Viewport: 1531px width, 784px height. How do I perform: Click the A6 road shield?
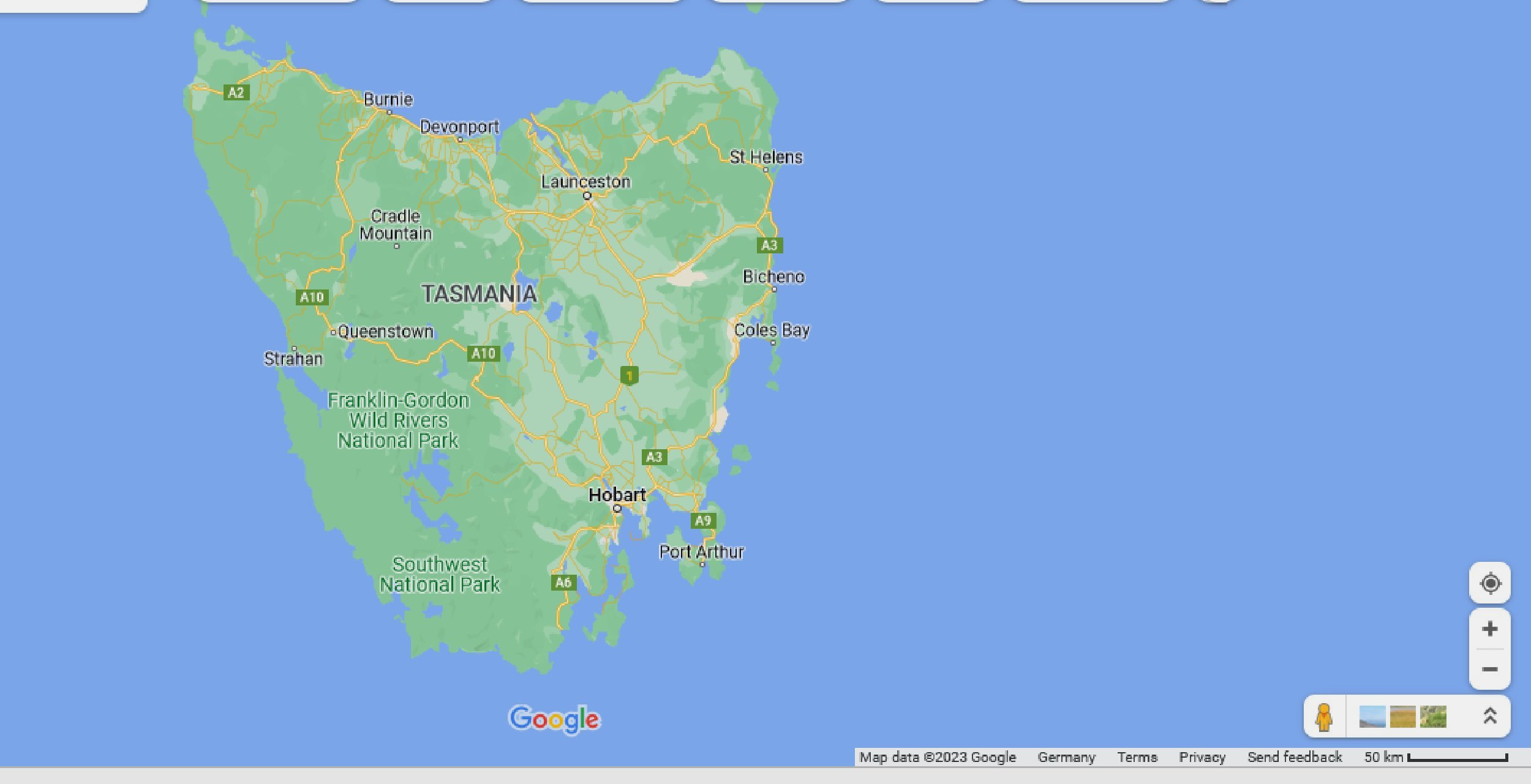[563, 583]
